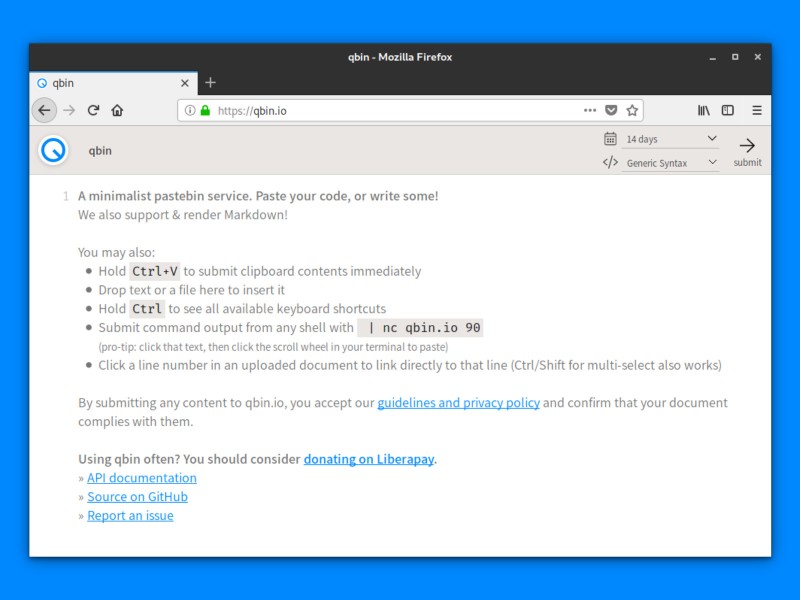The width and height of the screenshot is (800, 600).
Task: Click the green secure padlock icon
Action: point(205,110)
